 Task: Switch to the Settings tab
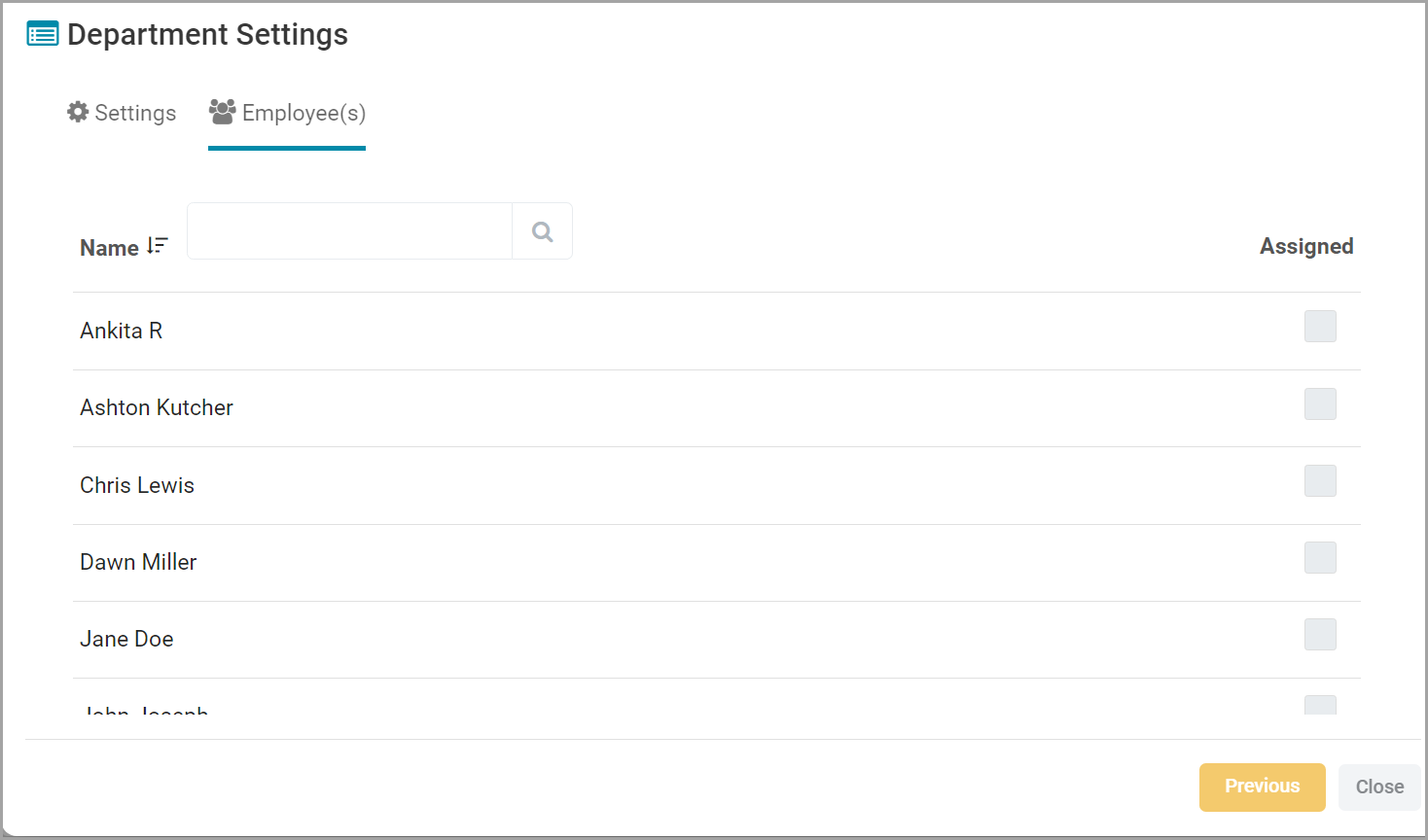122,113
